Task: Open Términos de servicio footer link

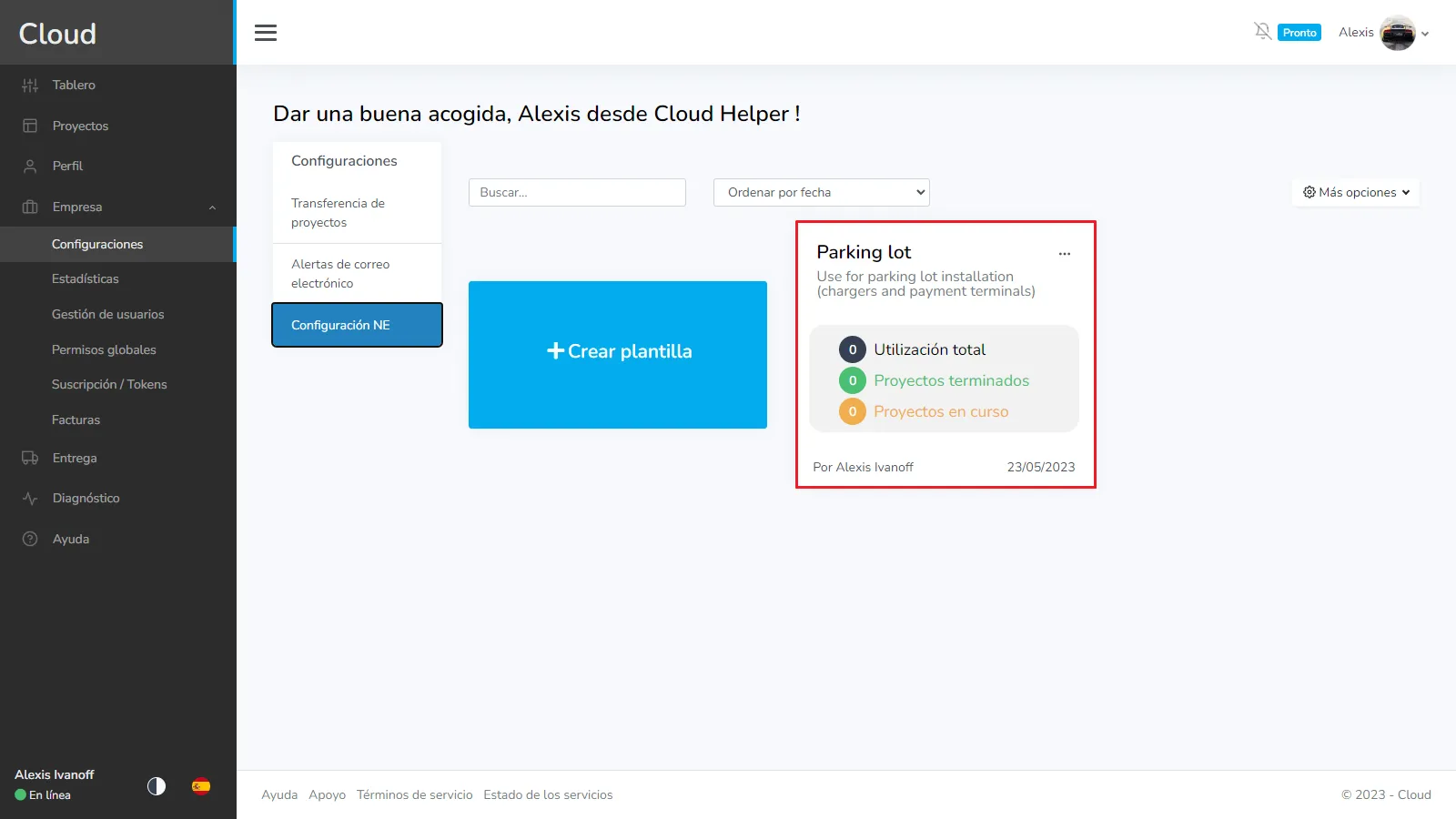Action: pos(414,794)
